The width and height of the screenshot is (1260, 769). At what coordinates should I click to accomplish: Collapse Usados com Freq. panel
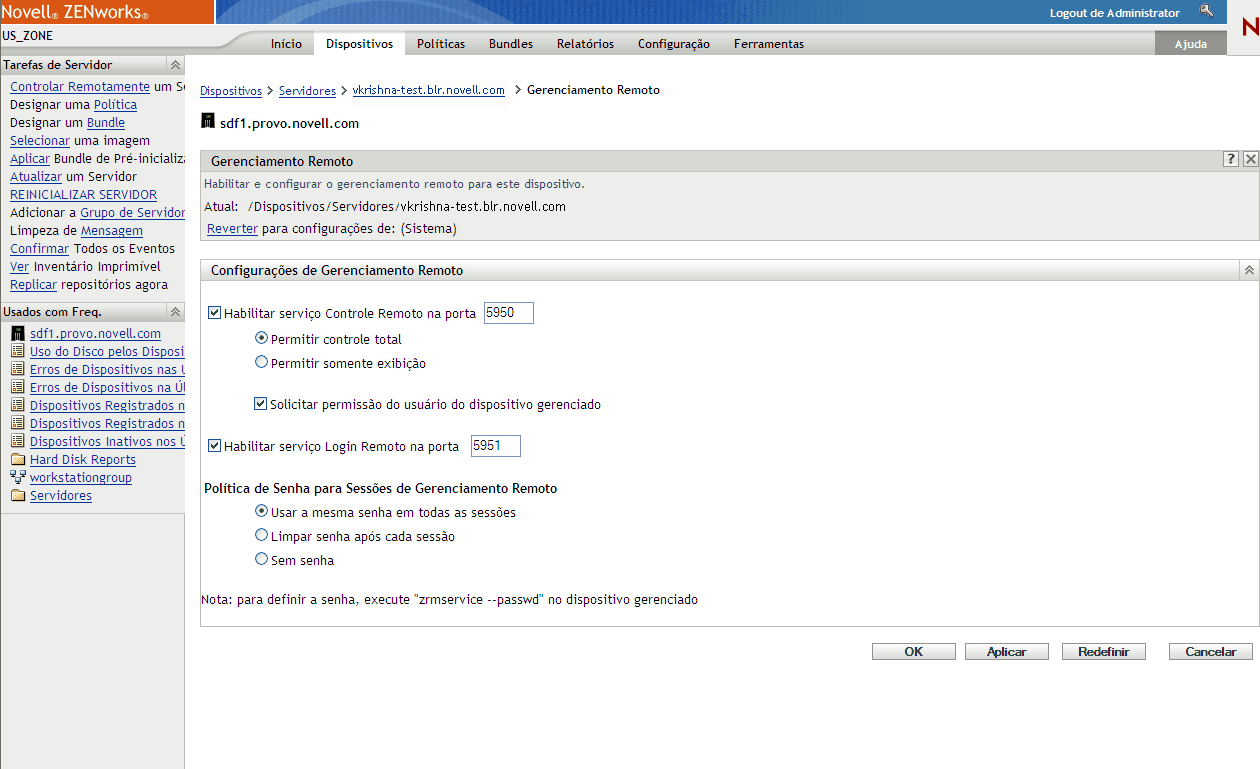[x=176, y=312]
